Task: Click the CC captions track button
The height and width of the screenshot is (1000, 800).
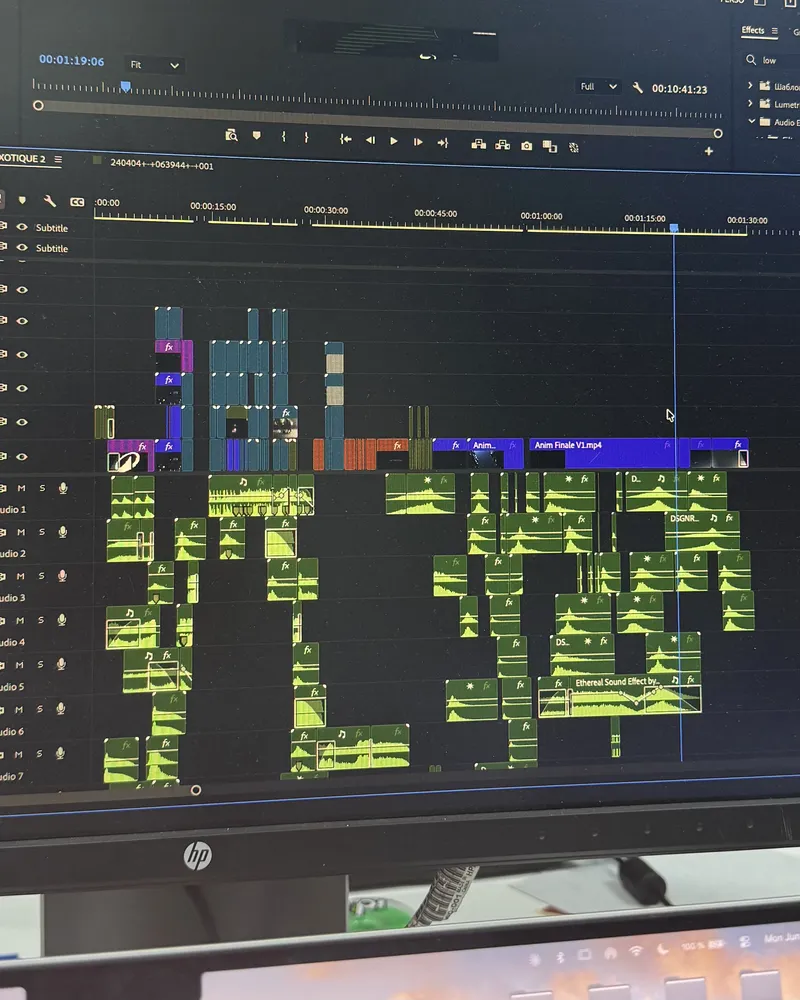Action: [77, 202]
